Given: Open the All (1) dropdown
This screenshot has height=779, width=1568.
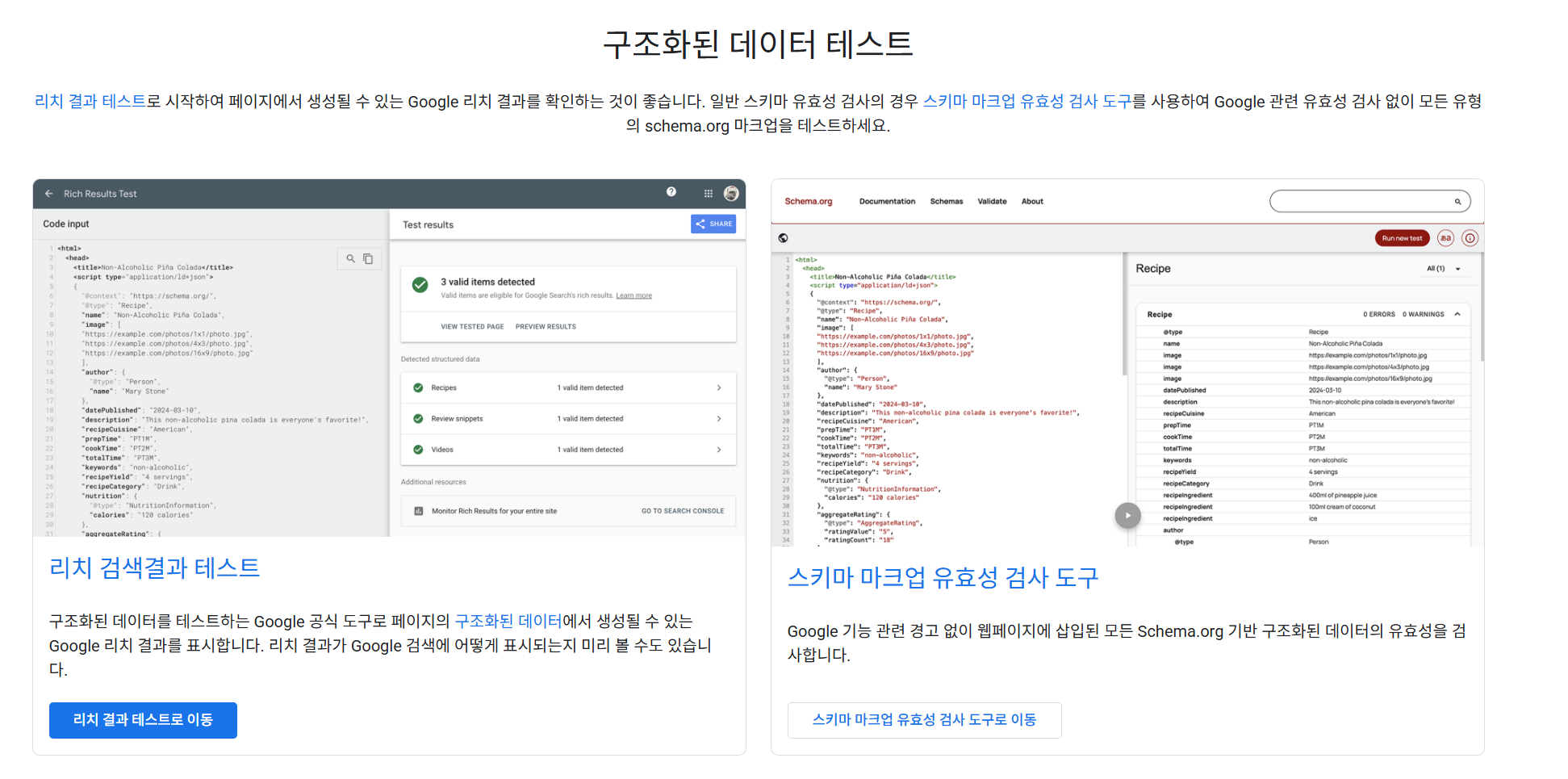Looking at the screenshot, I should click(x=1444, y=269).
